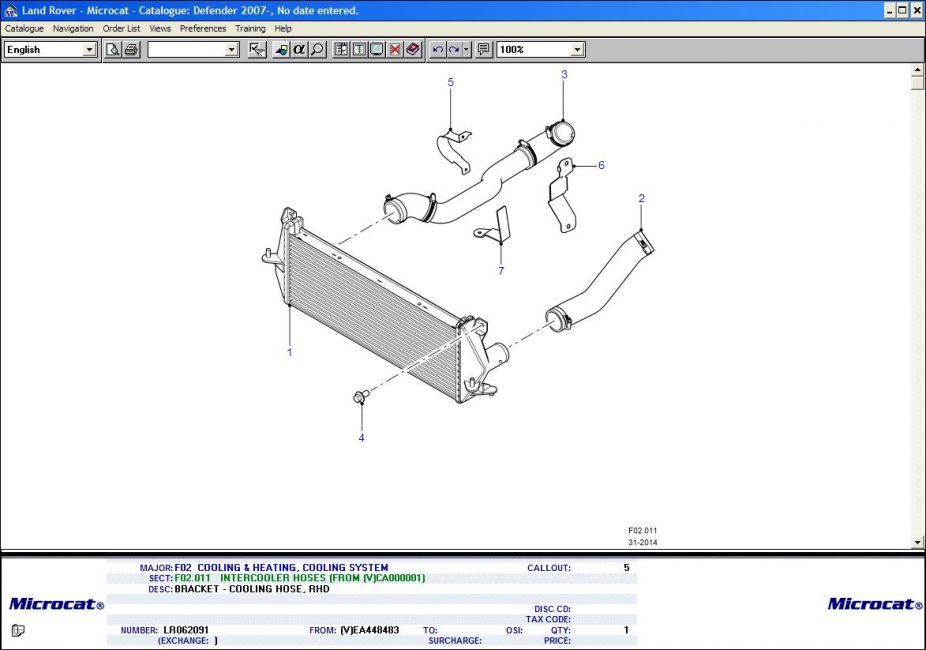
Task: Click the section code F02.011 in green
Action: 193,578
